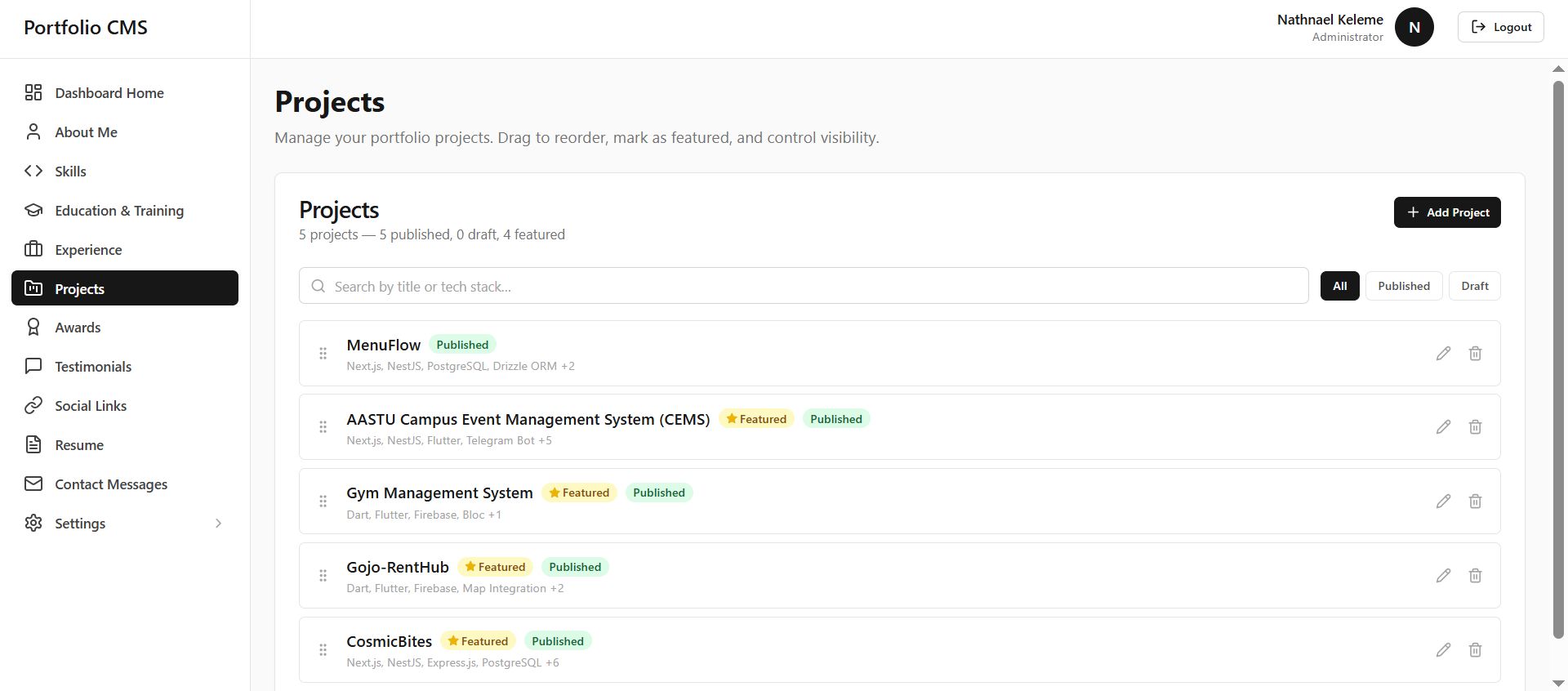Select drag handle of Gym Management System
The width and height of the screenshot is (1568, 691).
pos(323,501)
